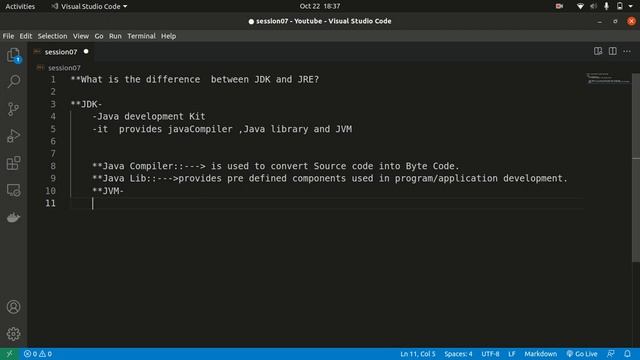Open the Edit menu
640x360 pixels.
[x=26, y=36]
